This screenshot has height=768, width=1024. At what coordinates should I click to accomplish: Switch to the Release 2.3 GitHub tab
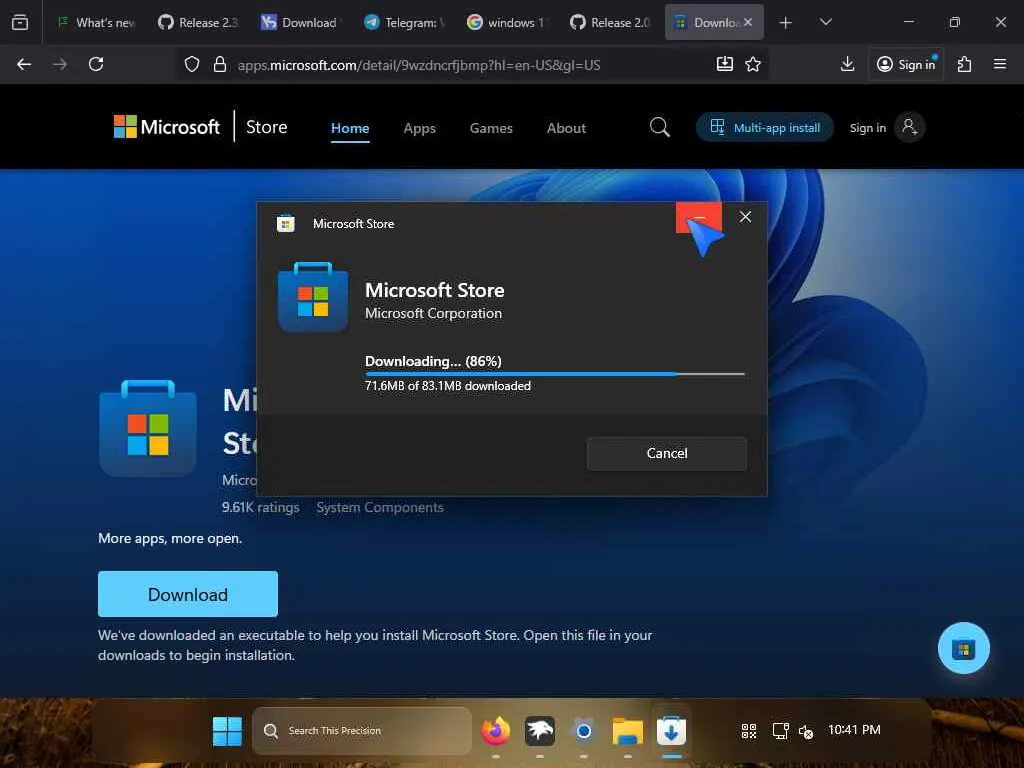(x=199, y=22)
